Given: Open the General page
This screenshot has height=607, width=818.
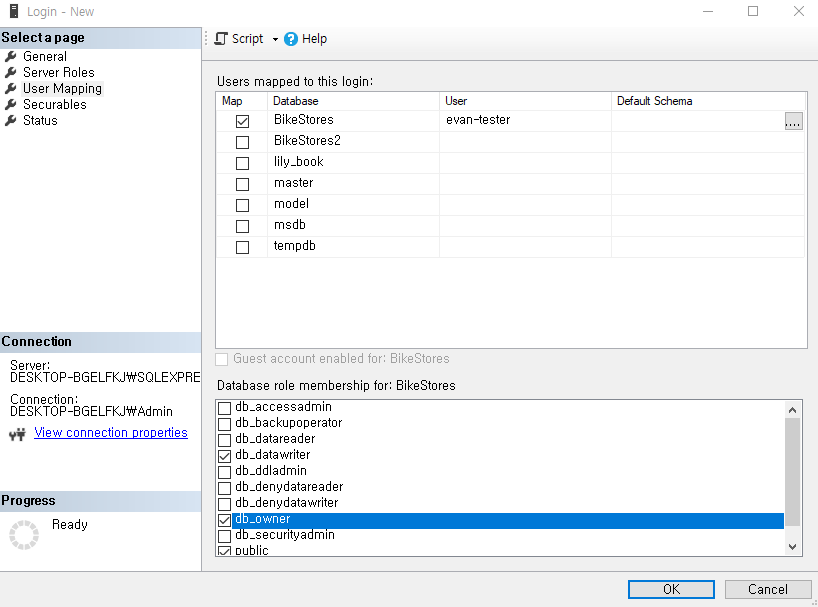Looking at the screenshot, I should click(x=45, y=56).
